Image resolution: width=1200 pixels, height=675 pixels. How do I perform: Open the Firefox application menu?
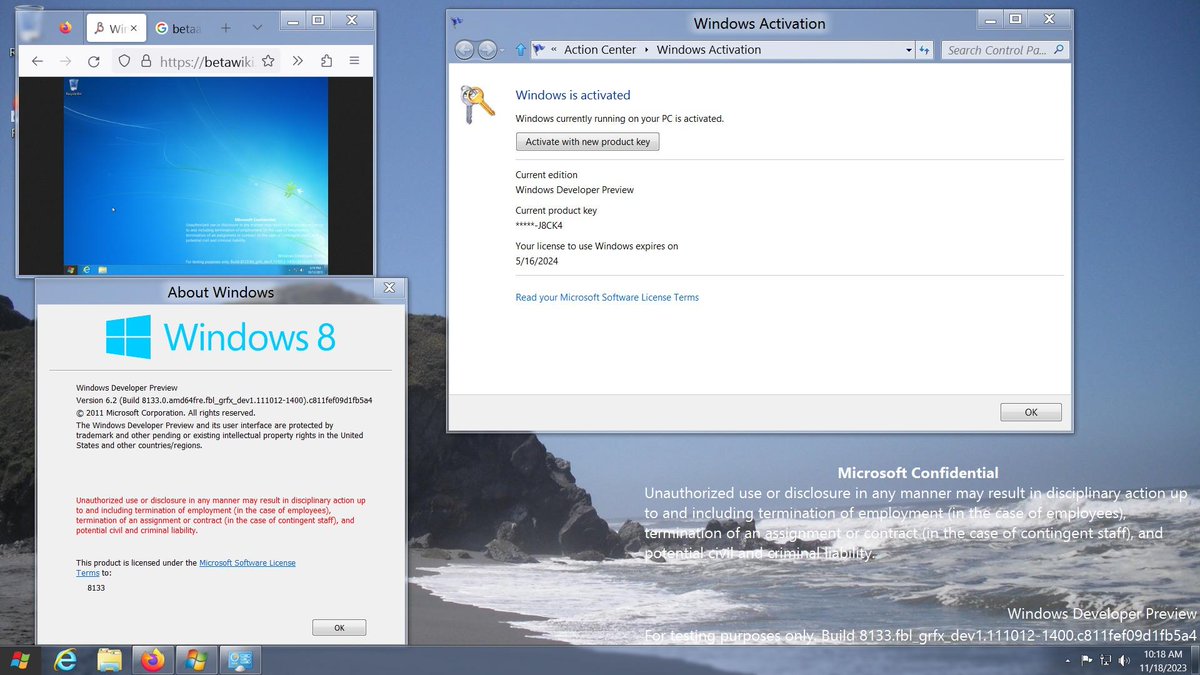tap(354, 61)
